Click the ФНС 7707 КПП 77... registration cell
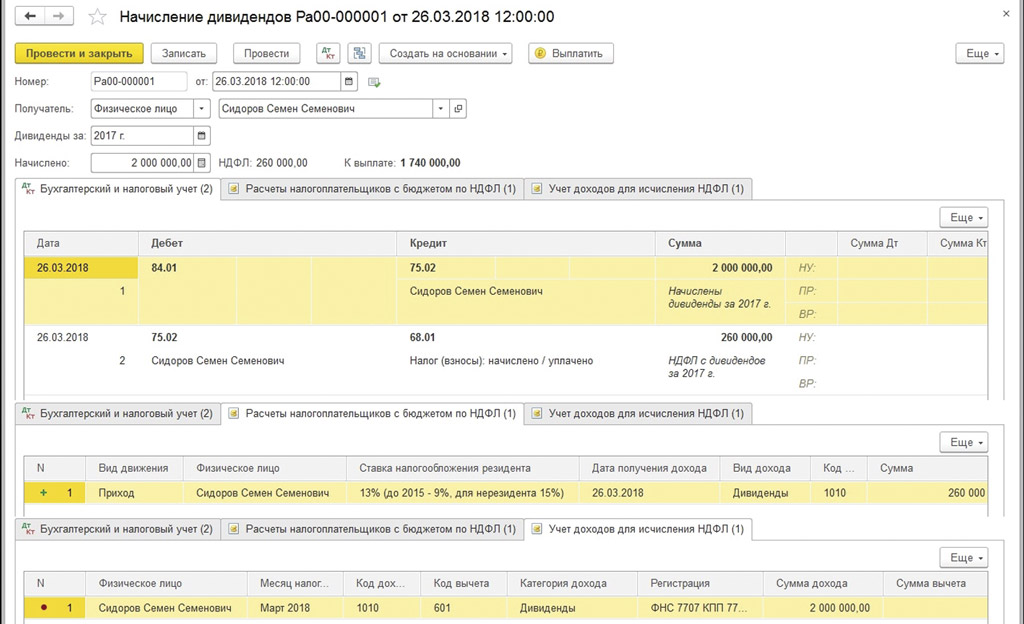 click(699, 608)
